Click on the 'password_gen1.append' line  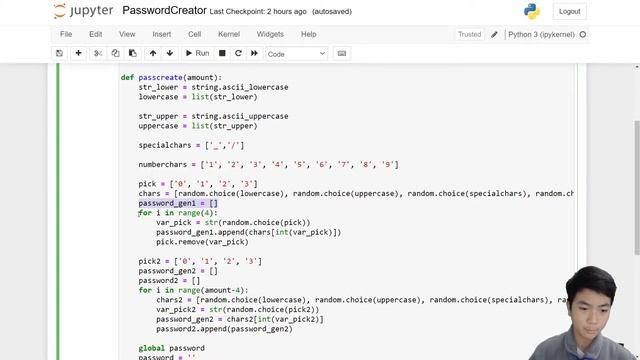click(x=248, y=232)
